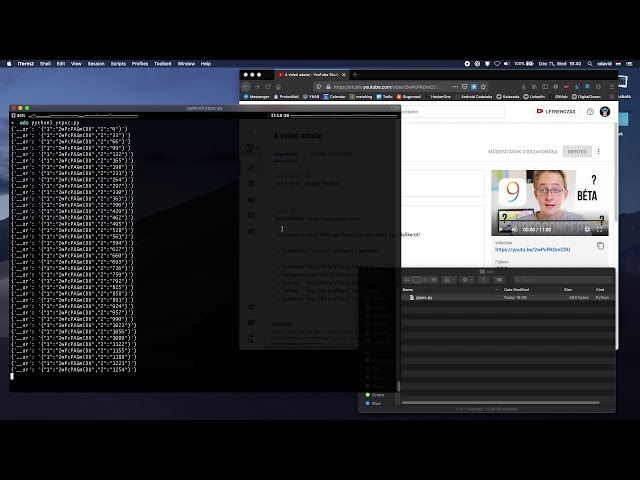This screenshot has width=640, height=480.
Task: Click the battery status in menu bar
Action: 524,64
